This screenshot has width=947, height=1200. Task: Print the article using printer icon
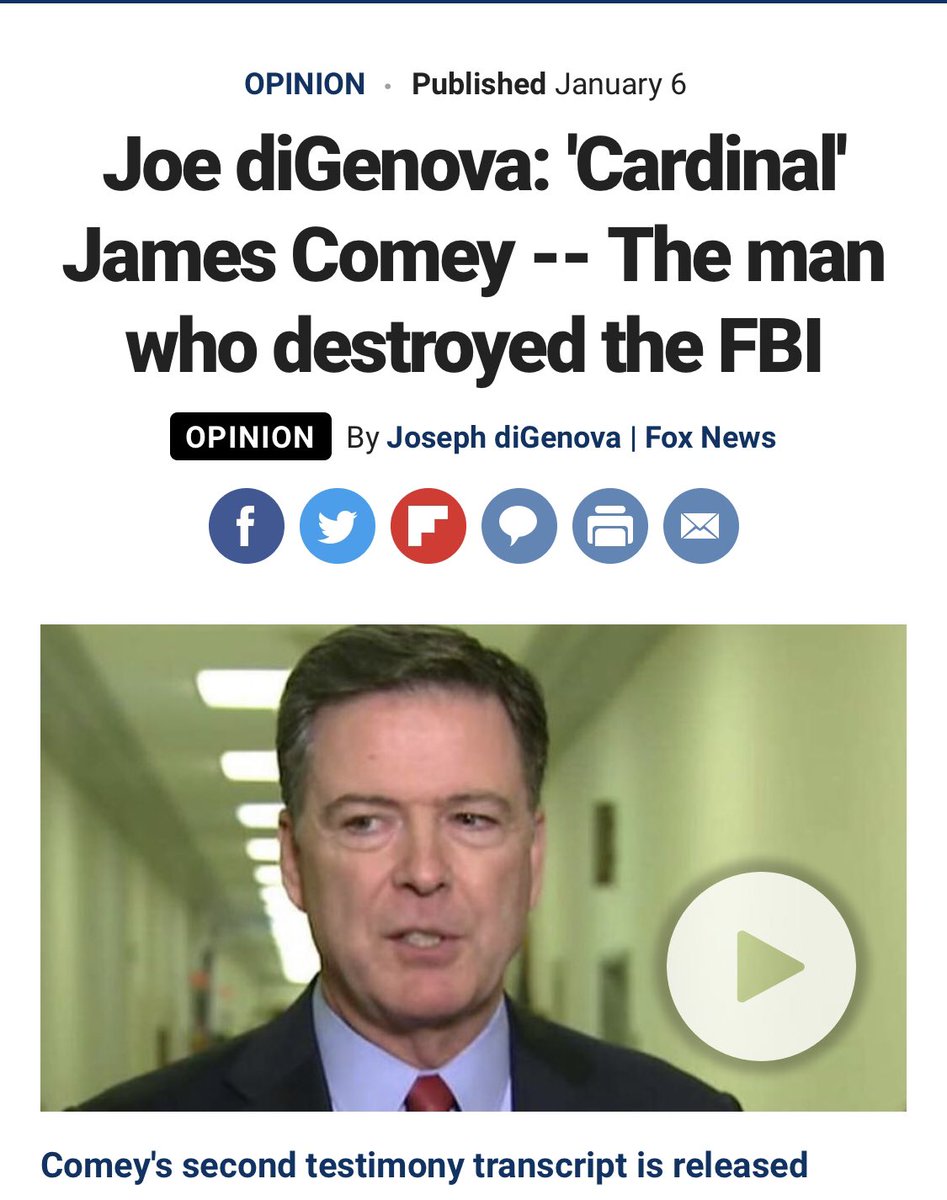610,525
